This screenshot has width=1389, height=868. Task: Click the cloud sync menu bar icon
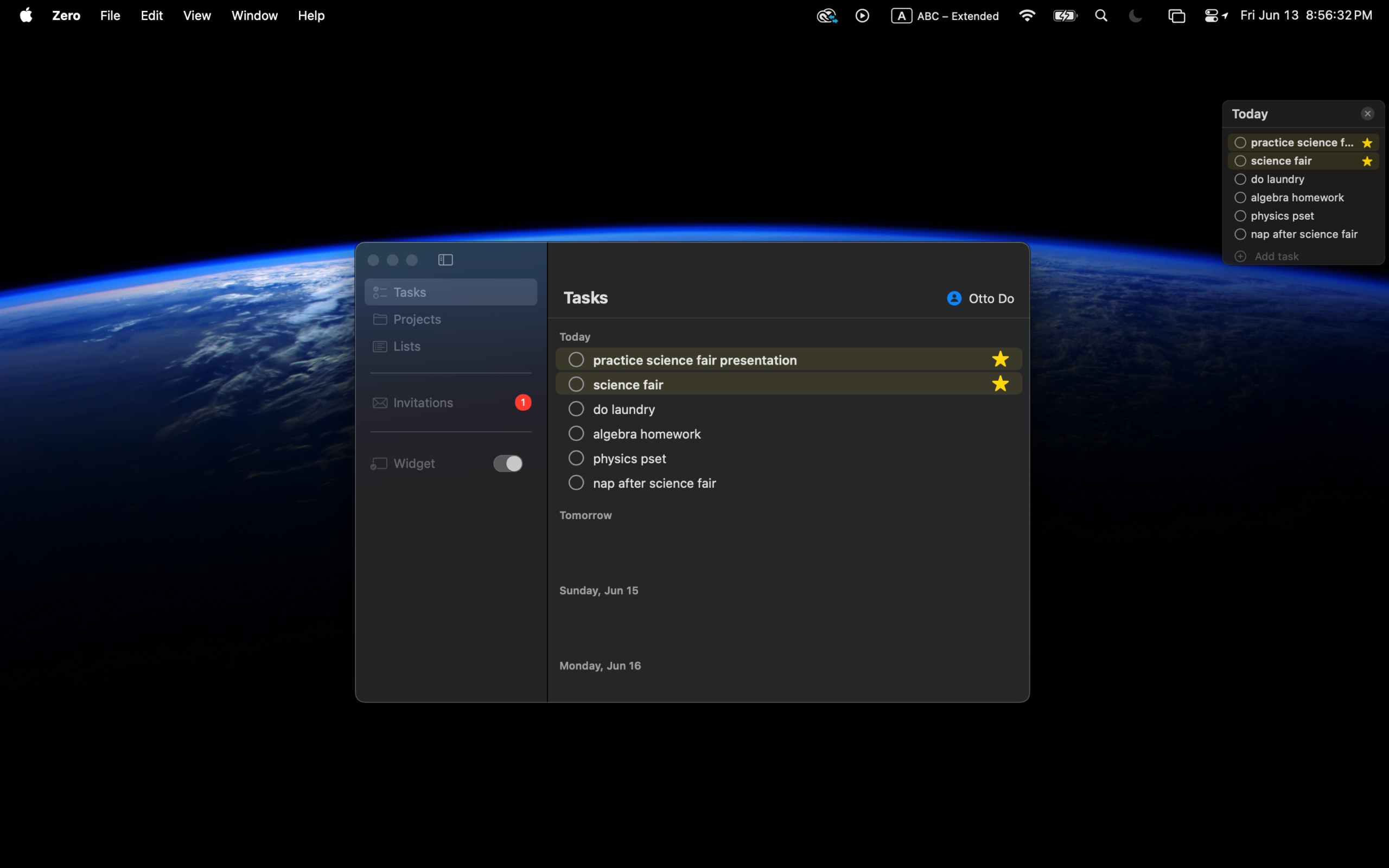(x=826, y=16)
